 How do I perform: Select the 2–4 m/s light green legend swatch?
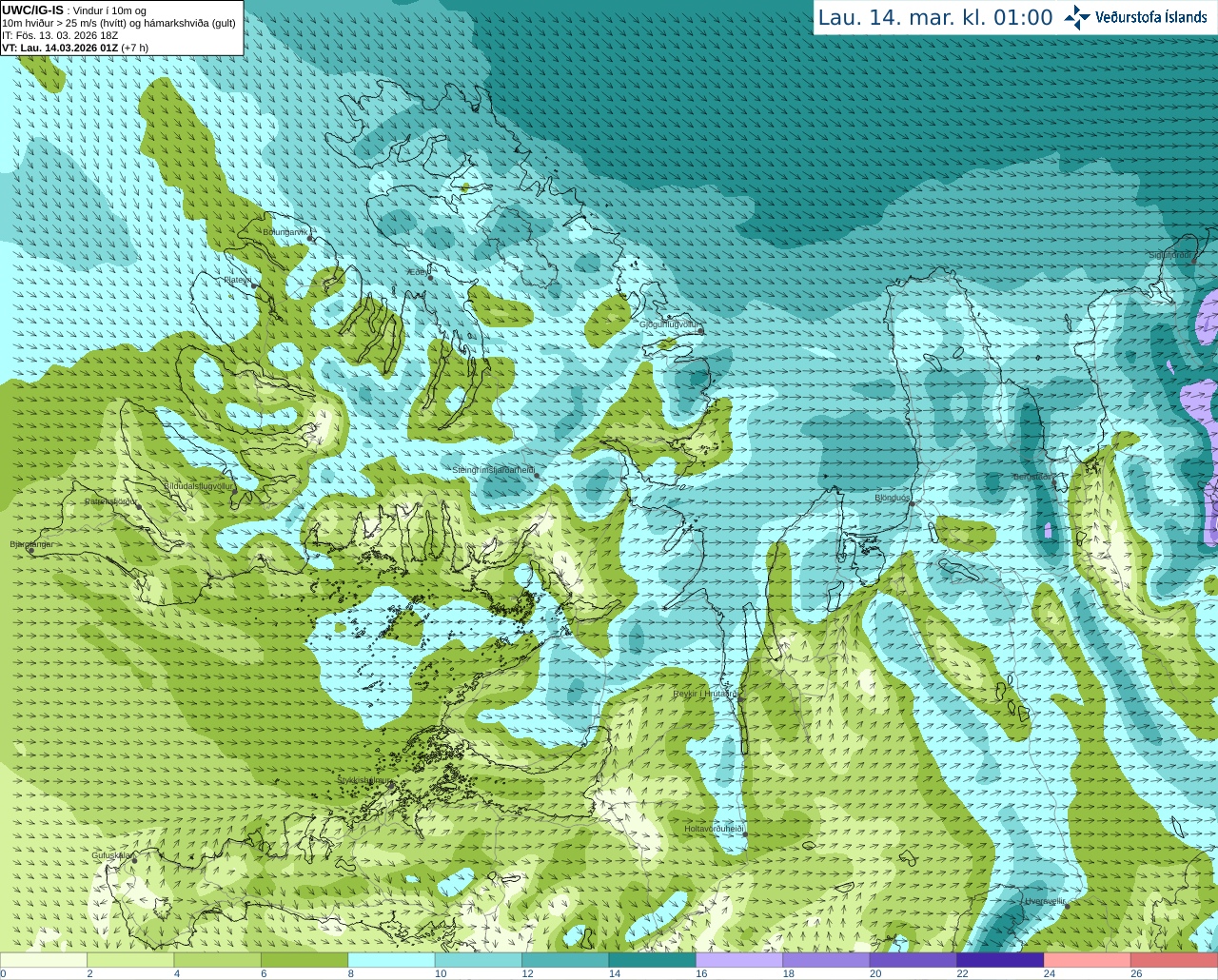(130, 960)
